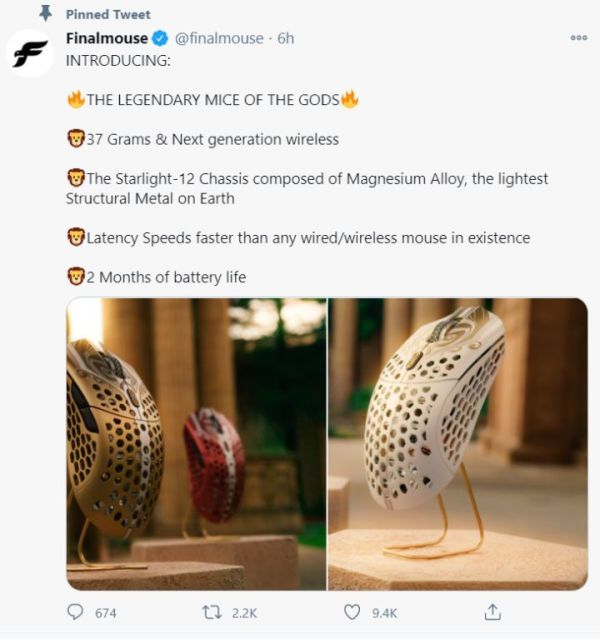This screenshot has width=600, height=639.
Task: Click the retweet arrows icon
Action: [211, 612]
